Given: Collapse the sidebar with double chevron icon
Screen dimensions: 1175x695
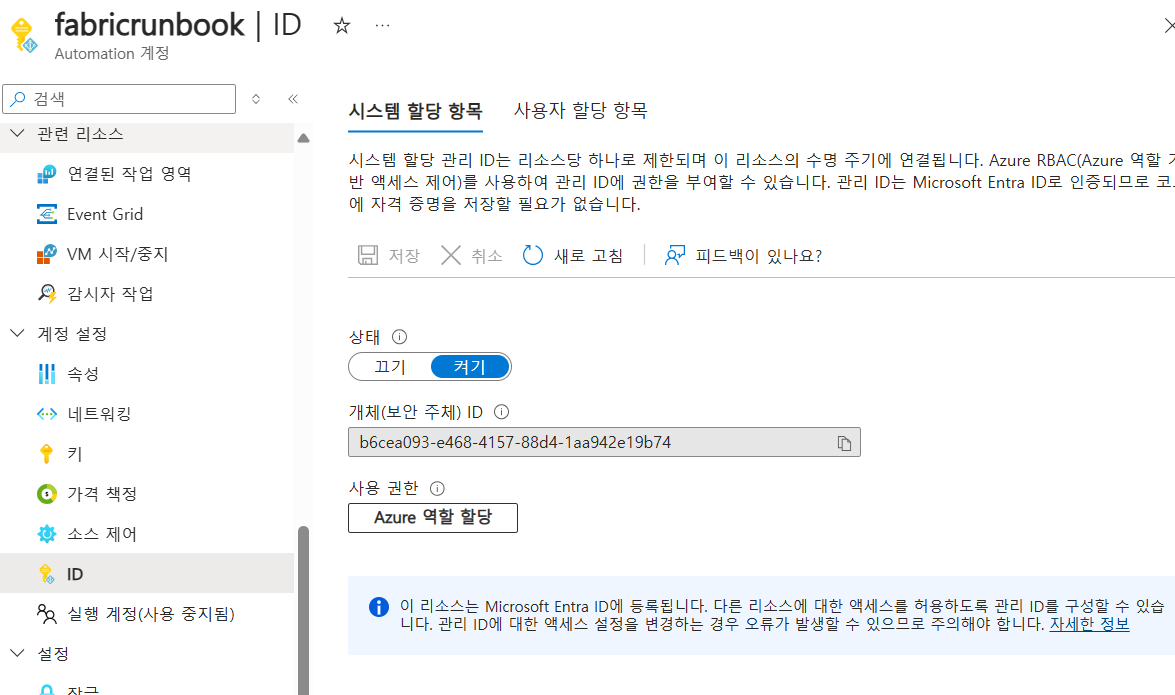Looking at the screenshot, I should point(293,99).
